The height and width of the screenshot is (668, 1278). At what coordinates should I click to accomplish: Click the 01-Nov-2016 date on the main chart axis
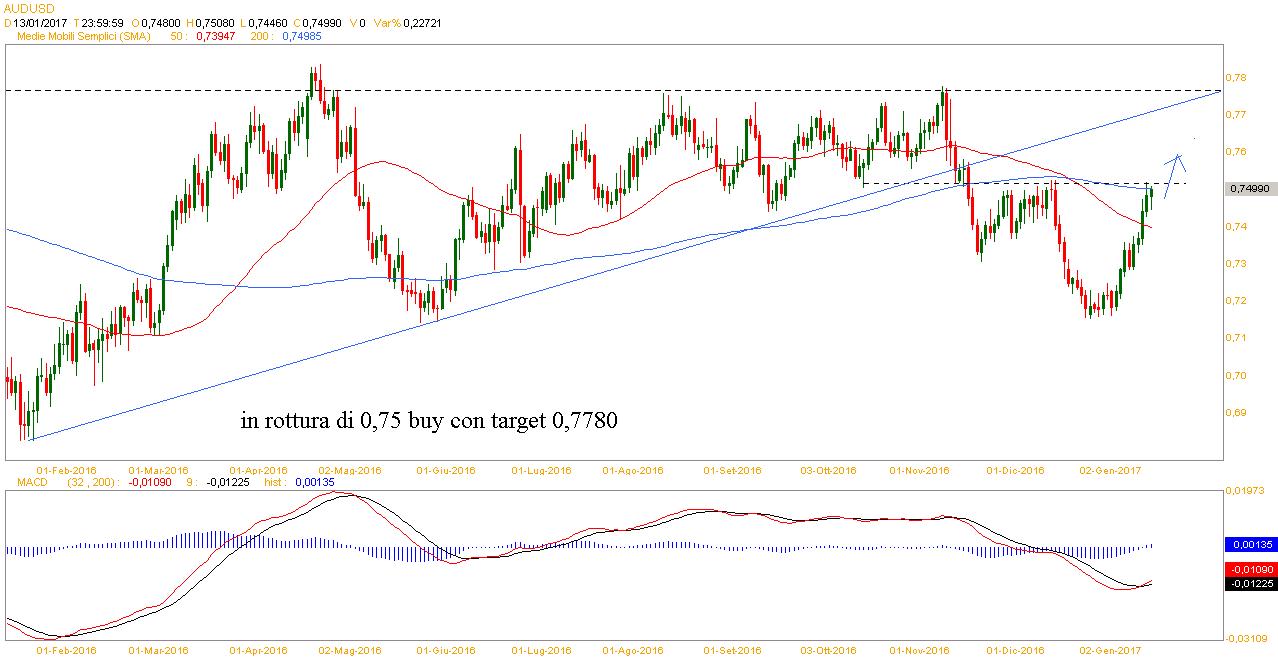pos(918,469)
